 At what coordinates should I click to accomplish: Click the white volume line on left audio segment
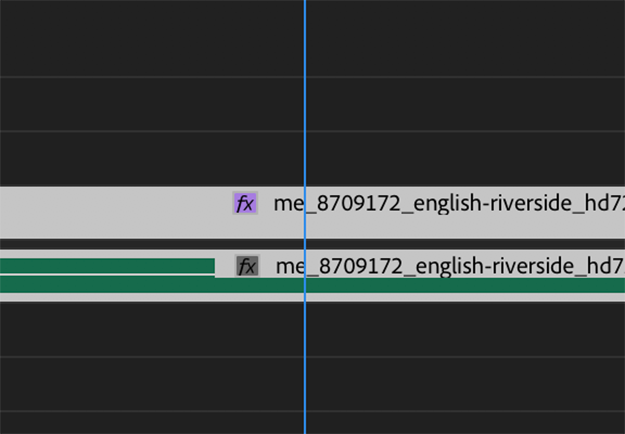100,273
